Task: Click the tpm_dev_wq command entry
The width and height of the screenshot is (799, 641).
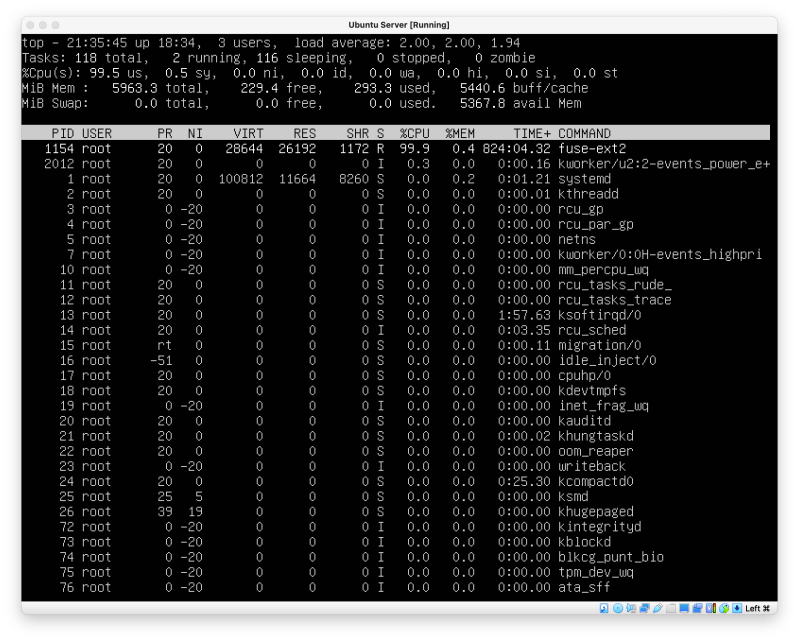Action: pos(596,573)
